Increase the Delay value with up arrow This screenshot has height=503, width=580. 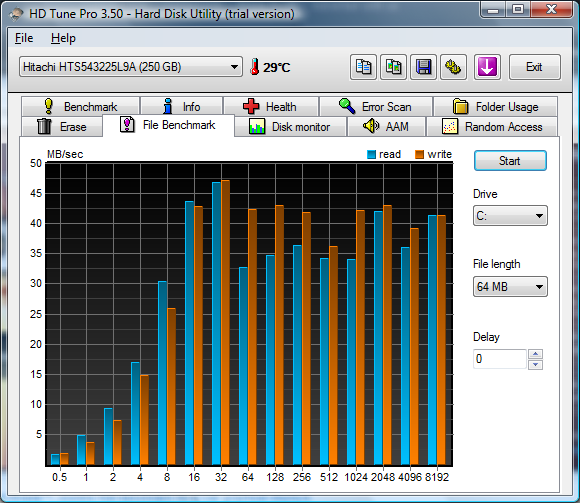tap(536, 354)
